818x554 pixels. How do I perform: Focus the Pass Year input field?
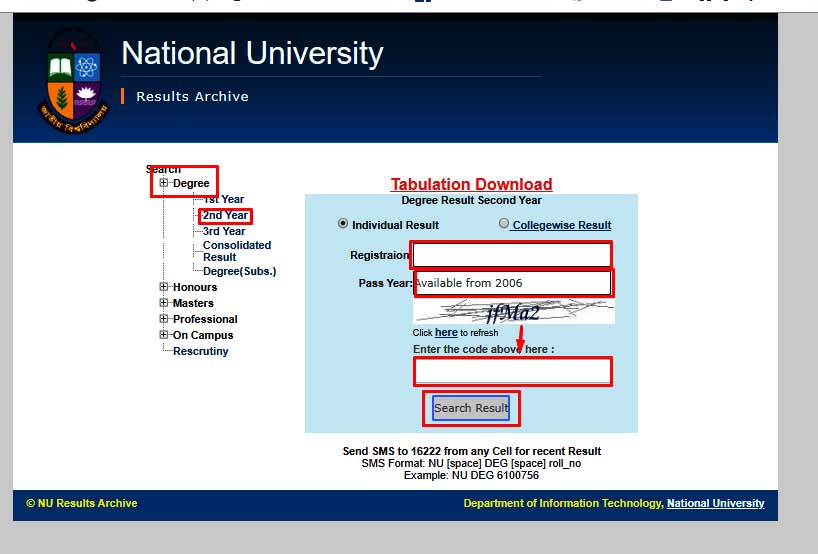pyautogui.click(x=512, y=283)
